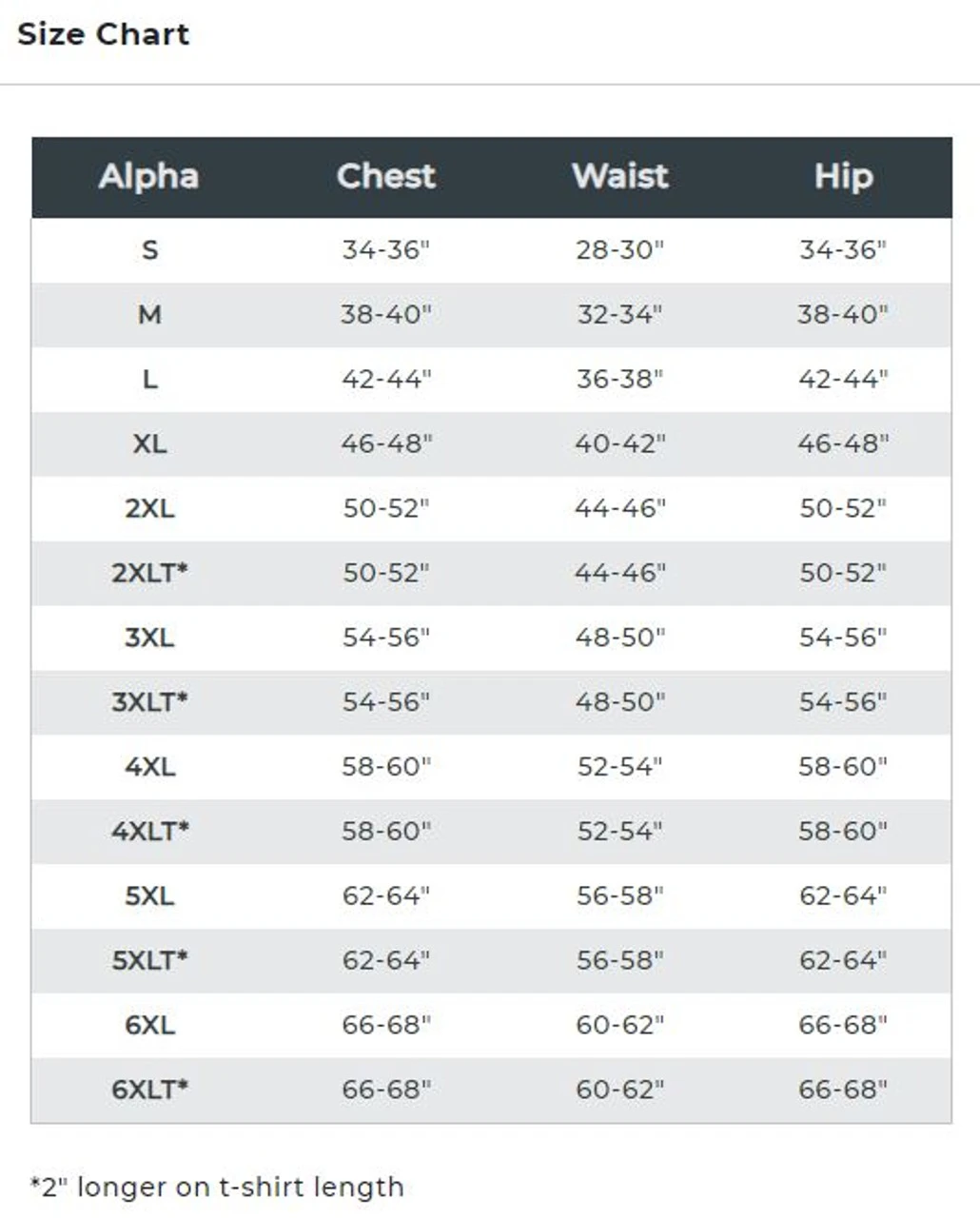Click the Hip column header
980x1218 pixels.
843,177
